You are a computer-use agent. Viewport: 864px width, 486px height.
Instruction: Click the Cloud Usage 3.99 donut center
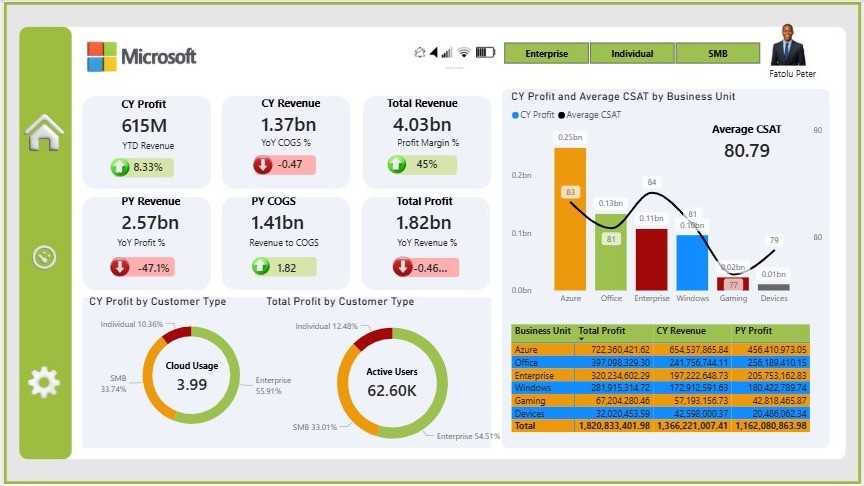[192, 384]
